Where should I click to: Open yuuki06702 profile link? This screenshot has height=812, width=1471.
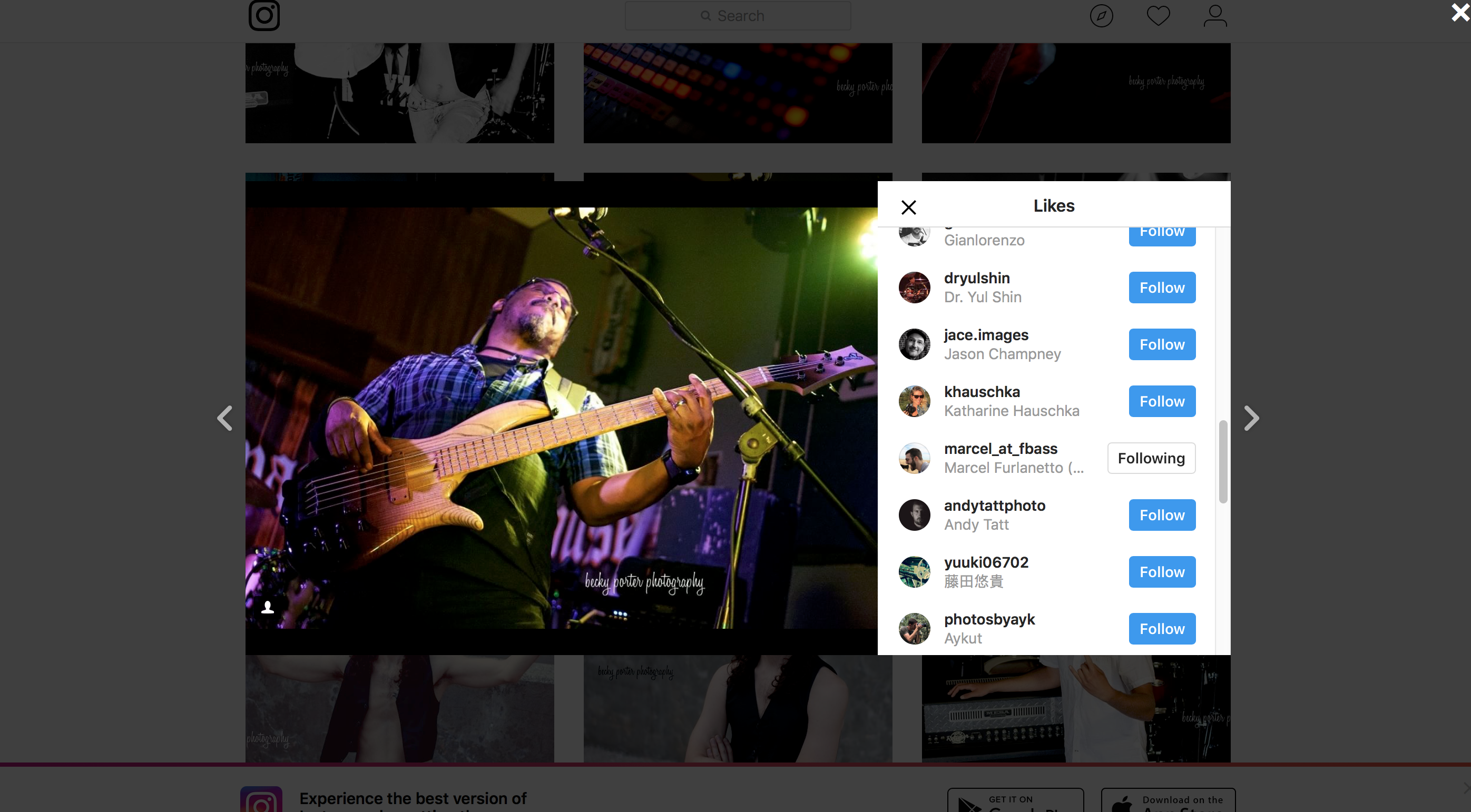pos(986,562)
